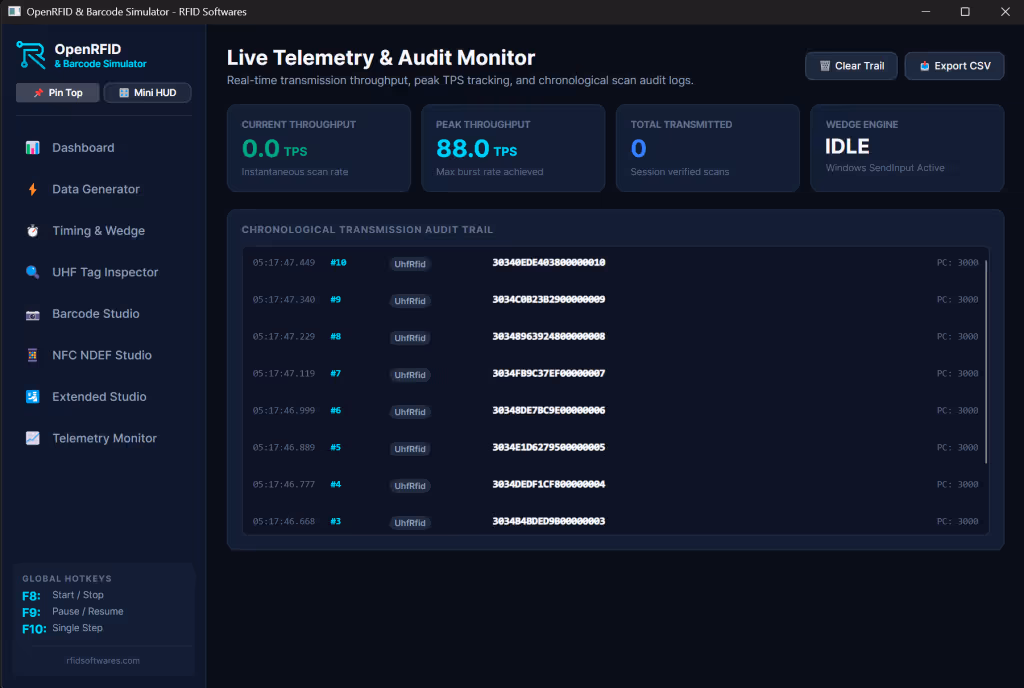Click the trash icon in Clear Trail
Viewport: 1024px width, 688px height.
click(x=825, y=66)
